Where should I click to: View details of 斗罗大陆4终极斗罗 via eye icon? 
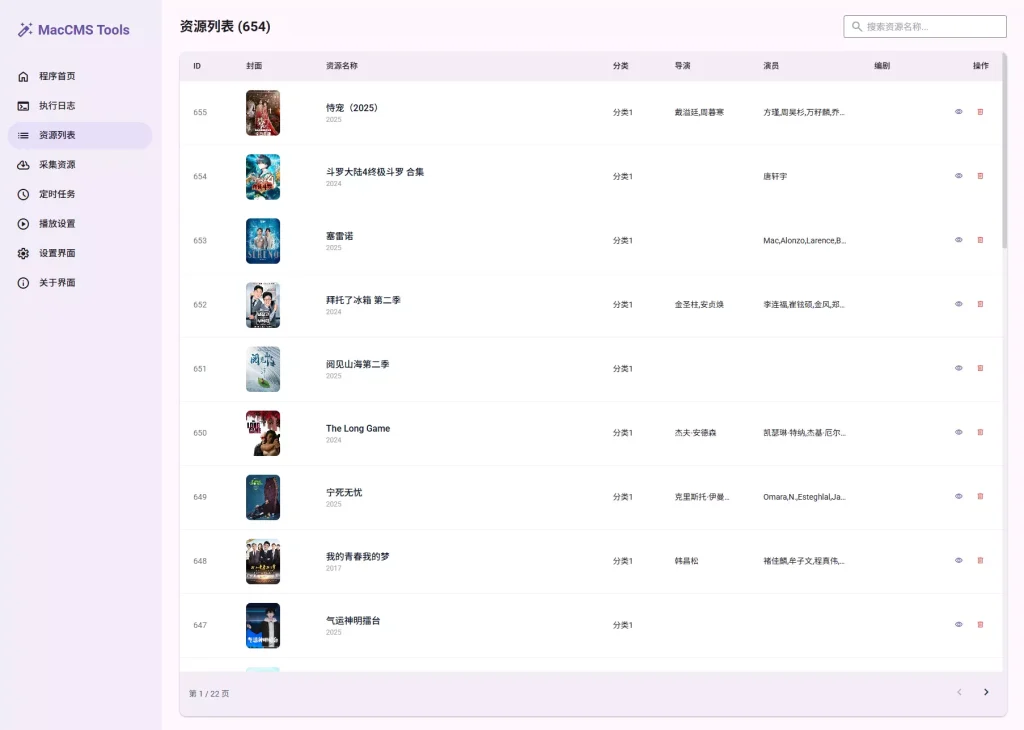click(958, 176)
